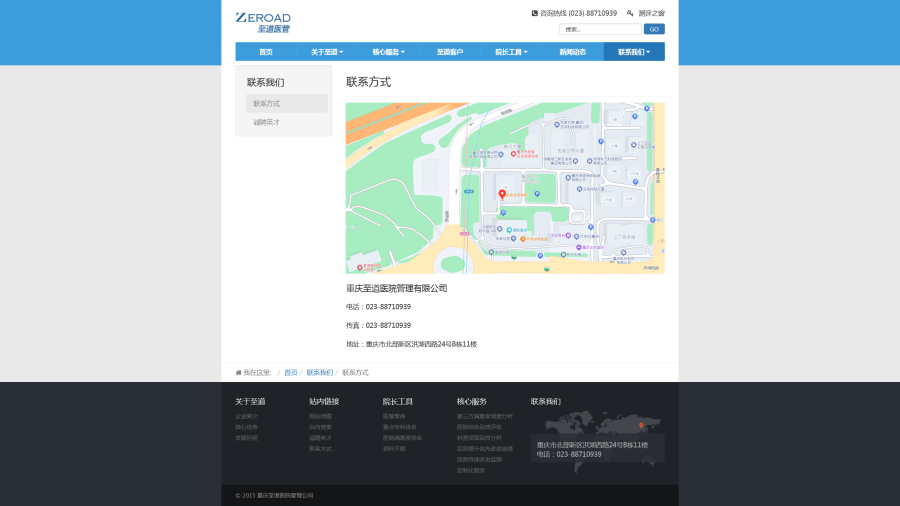900x506 pixels.
Task: Select 诚聘英才 in the left sidebar
Action: [x=287, y=122]
